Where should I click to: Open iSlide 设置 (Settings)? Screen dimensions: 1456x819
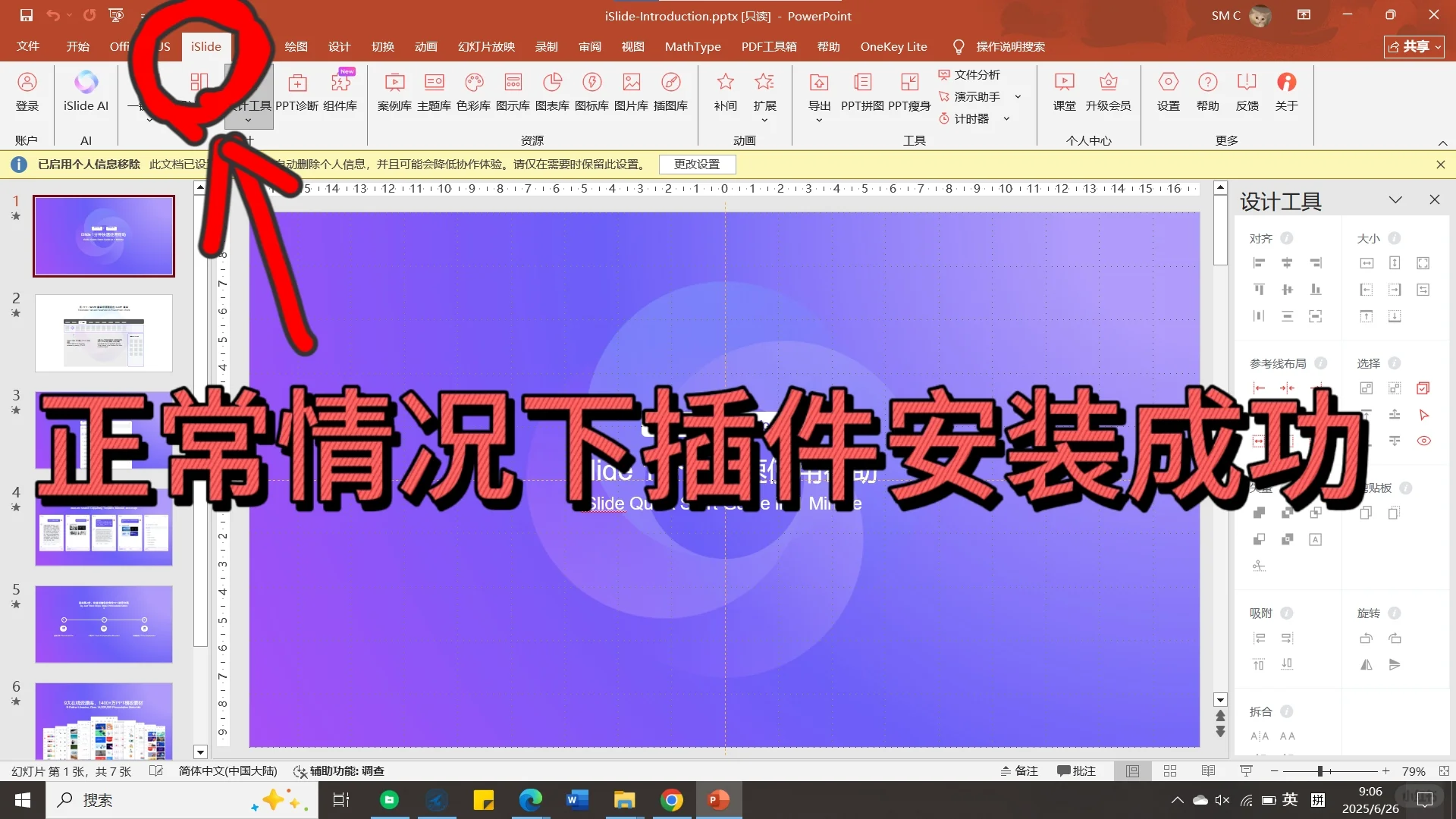click(1167, 91)
